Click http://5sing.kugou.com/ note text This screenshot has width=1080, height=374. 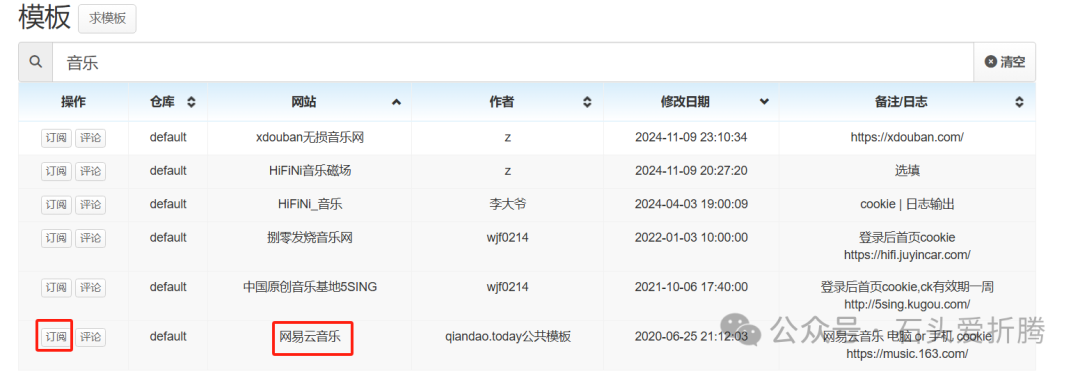pyautogui.click(x=907, y=304)
